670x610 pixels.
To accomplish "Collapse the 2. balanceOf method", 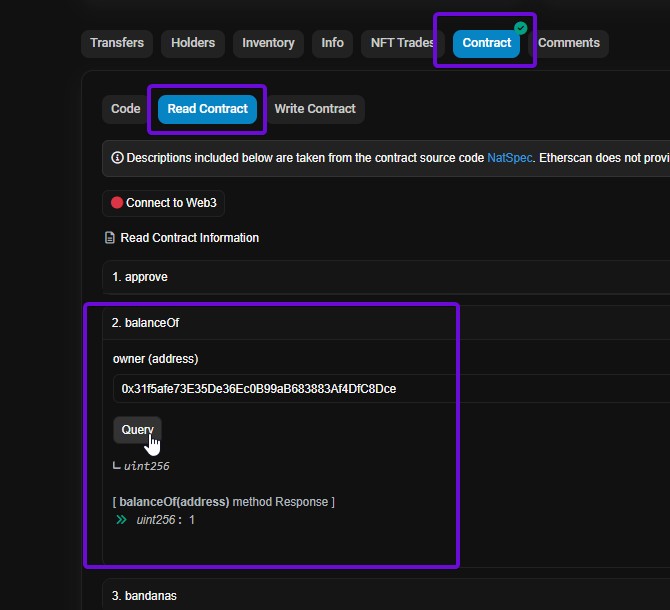I will click(386, 323).
